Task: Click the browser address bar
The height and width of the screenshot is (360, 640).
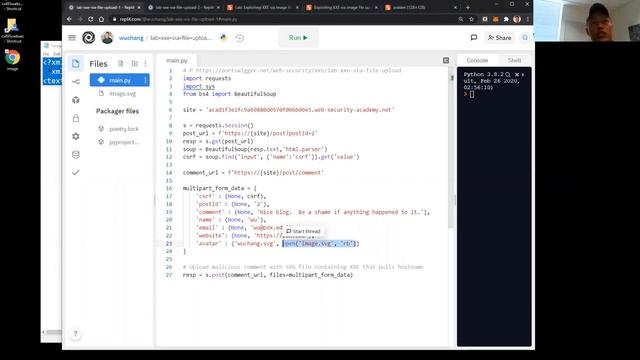Action: pos(286,19)
